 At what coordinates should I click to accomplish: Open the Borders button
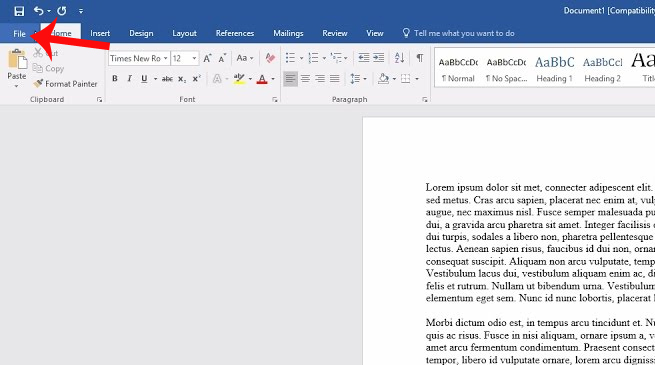406,79
